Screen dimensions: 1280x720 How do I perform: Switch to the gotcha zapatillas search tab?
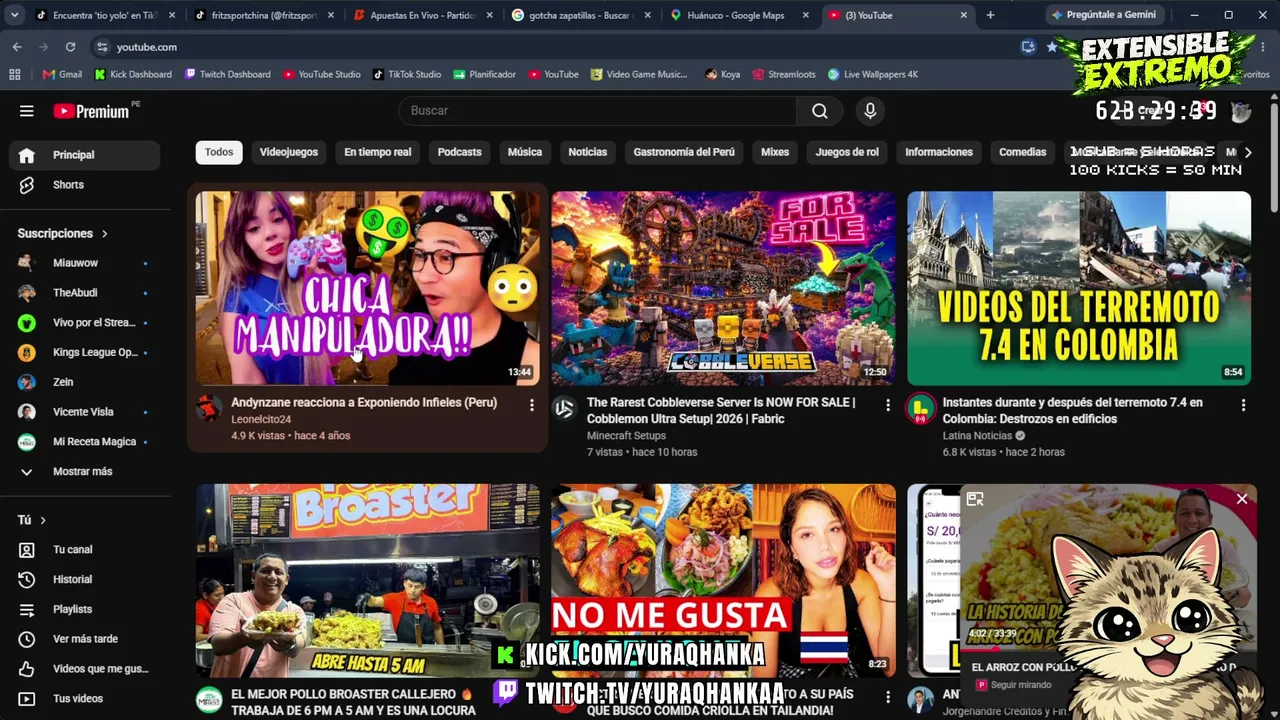tap(582, 15)
